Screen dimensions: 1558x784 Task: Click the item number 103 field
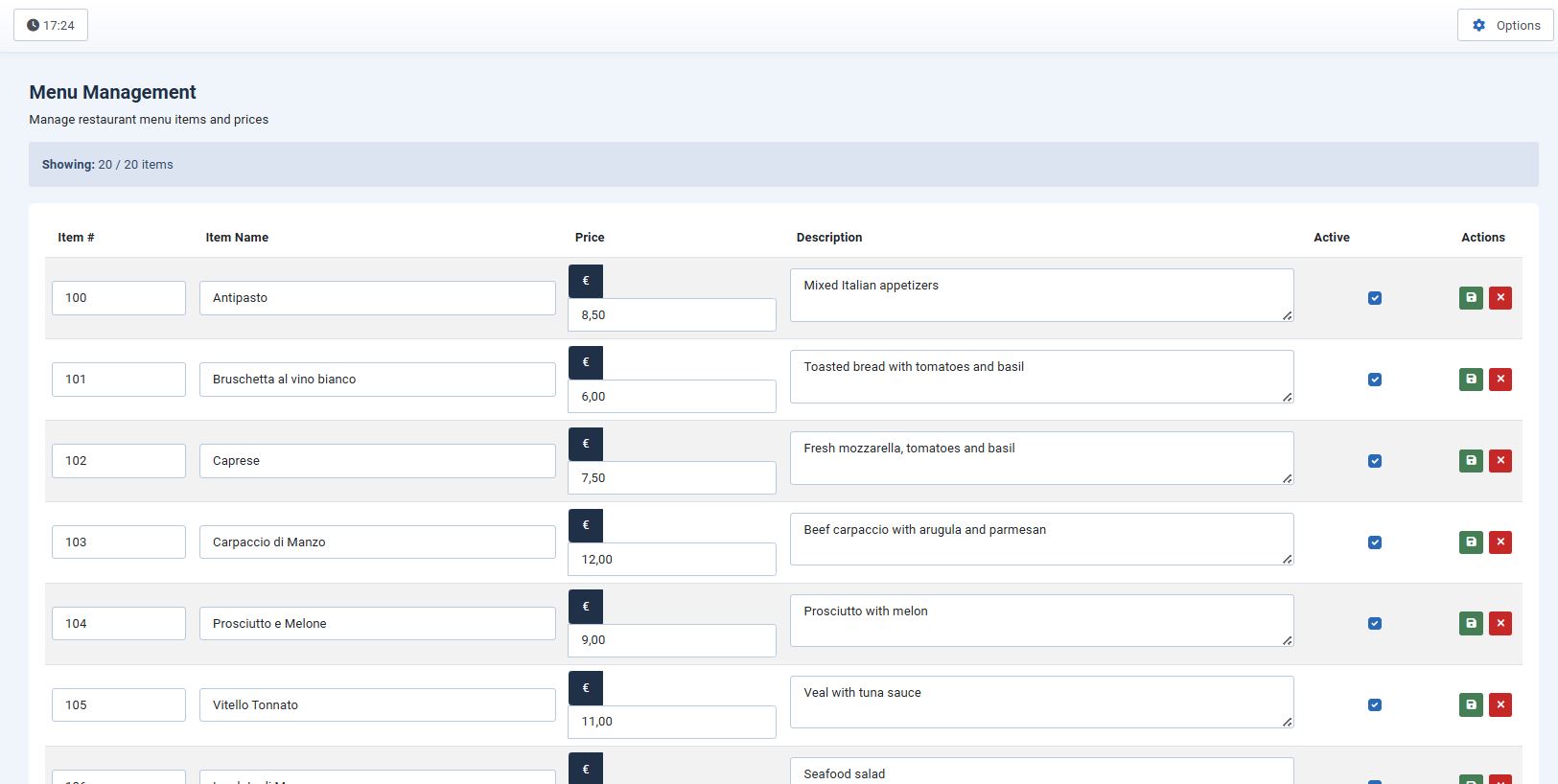[119, 542]
